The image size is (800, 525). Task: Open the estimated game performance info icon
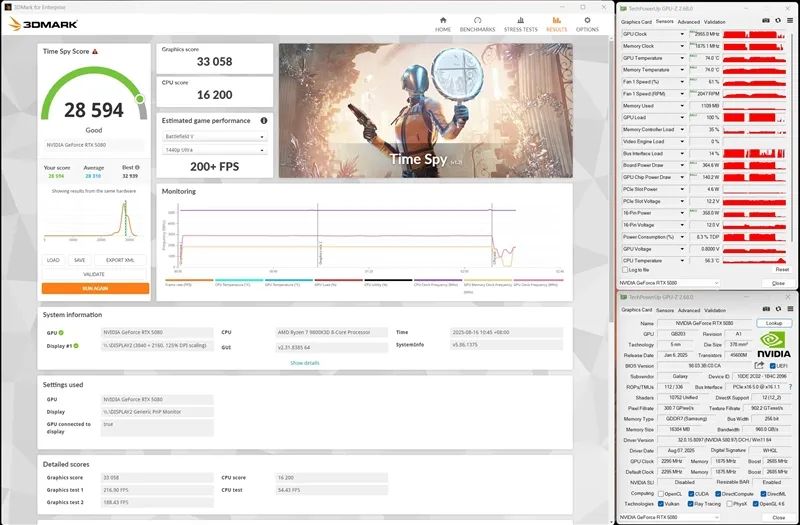[264, 121]
